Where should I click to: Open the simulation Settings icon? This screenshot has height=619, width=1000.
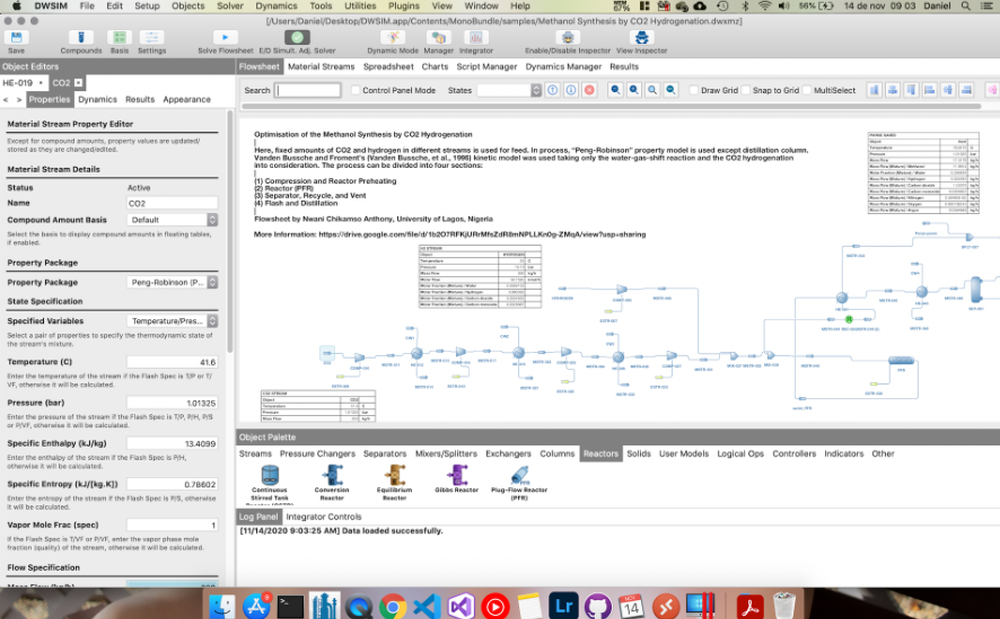pos(152,38)
